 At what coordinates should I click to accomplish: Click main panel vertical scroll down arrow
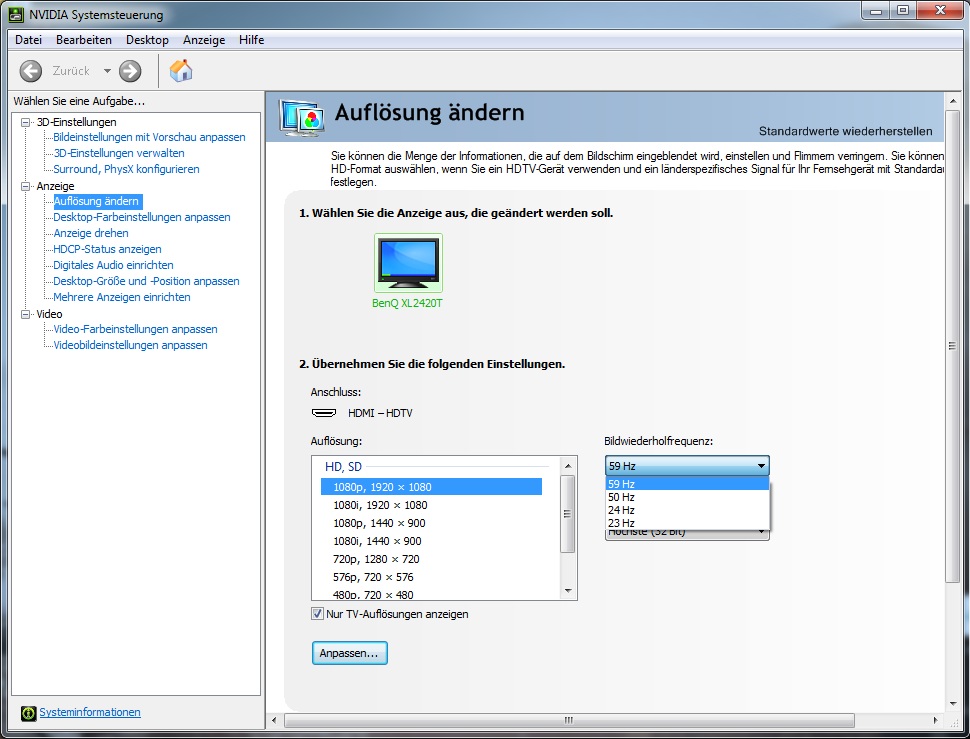[x=953, y=704]
